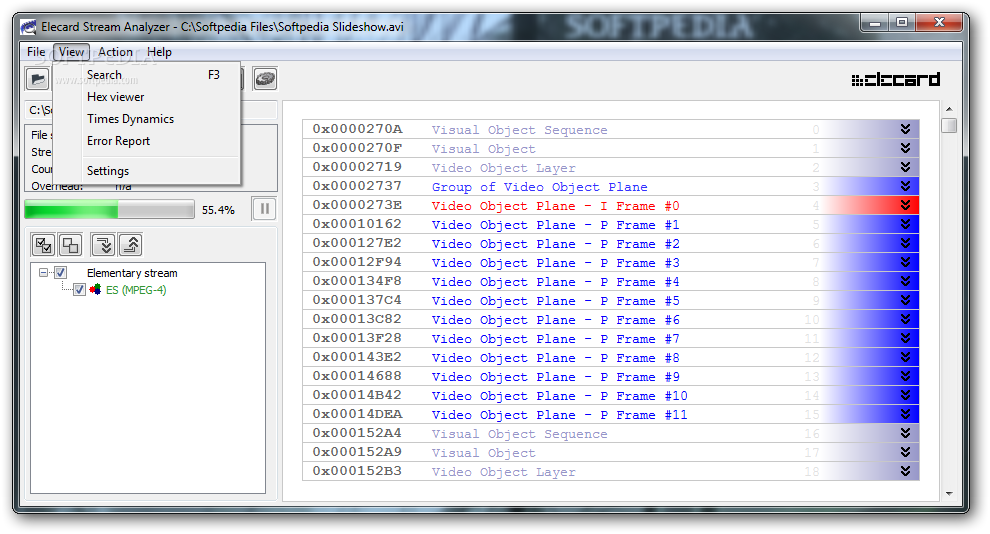This screenshot has height=534, width=990.
Task: Click the vertical scrollbar thumb
Action: click(x=949, y=125)
